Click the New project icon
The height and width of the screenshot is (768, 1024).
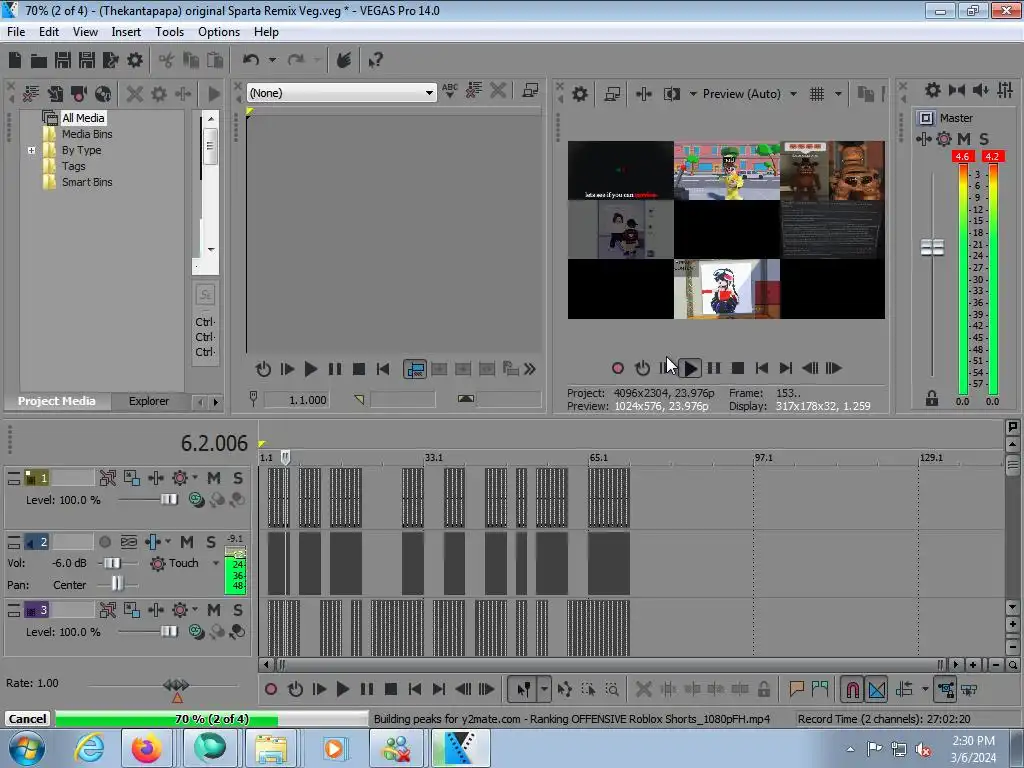coord(15,60)
